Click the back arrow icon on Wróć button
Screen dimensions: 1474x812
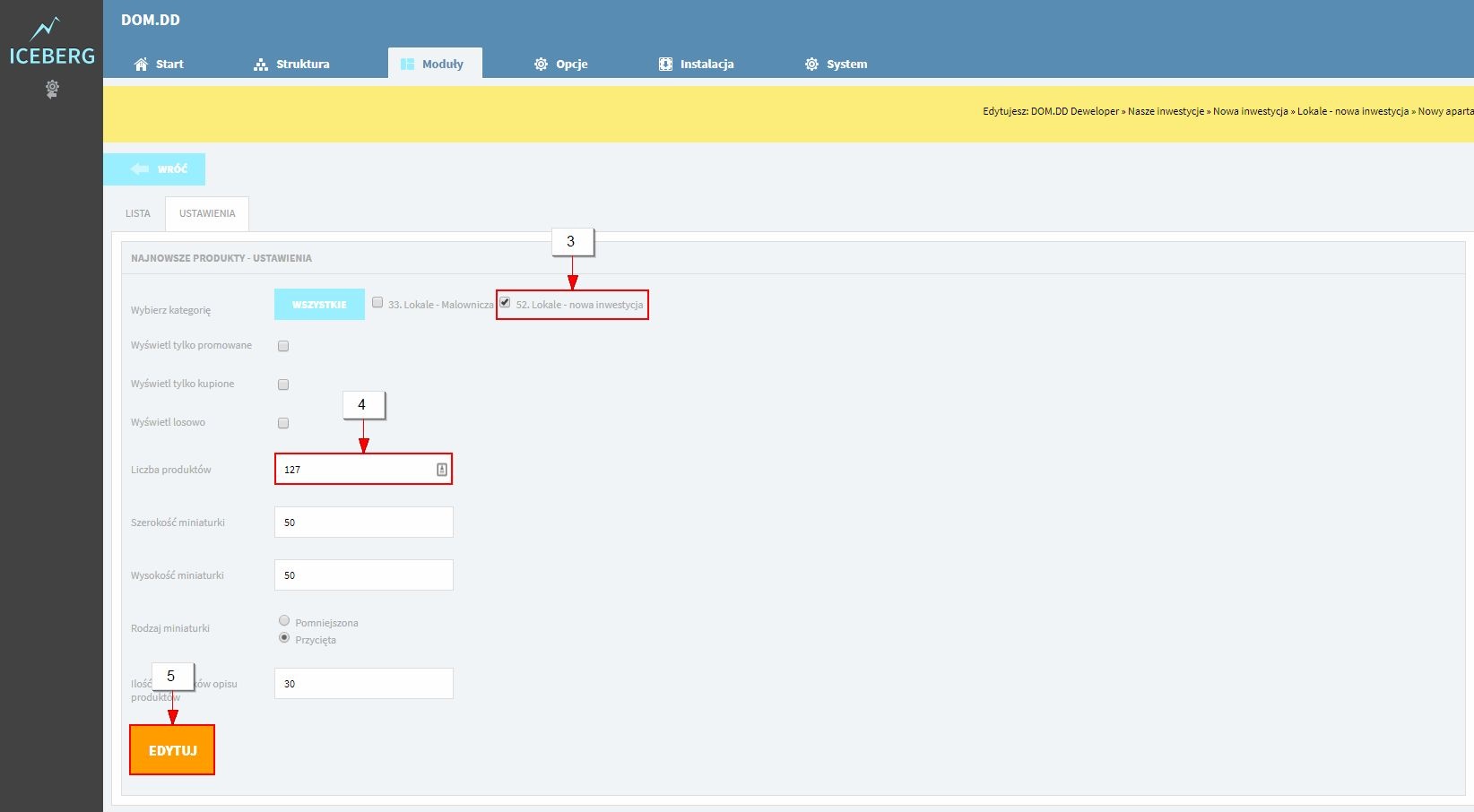139,168
